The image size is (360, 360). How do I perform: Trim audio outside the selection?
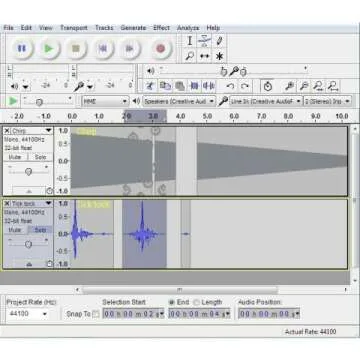(x=194, y=86)
